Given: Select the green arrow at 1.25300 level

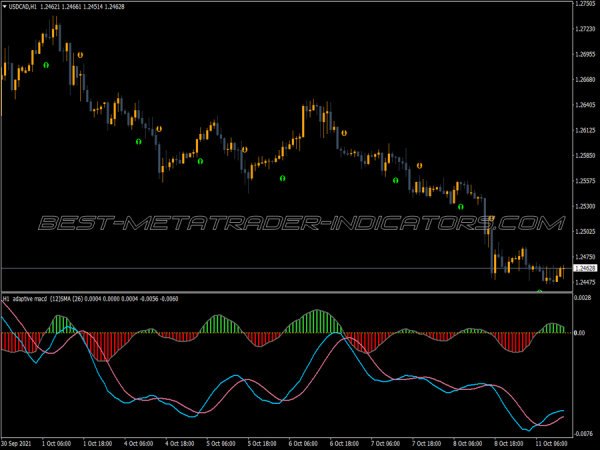Looking at the screenshot, I should [x=461, y=207].
